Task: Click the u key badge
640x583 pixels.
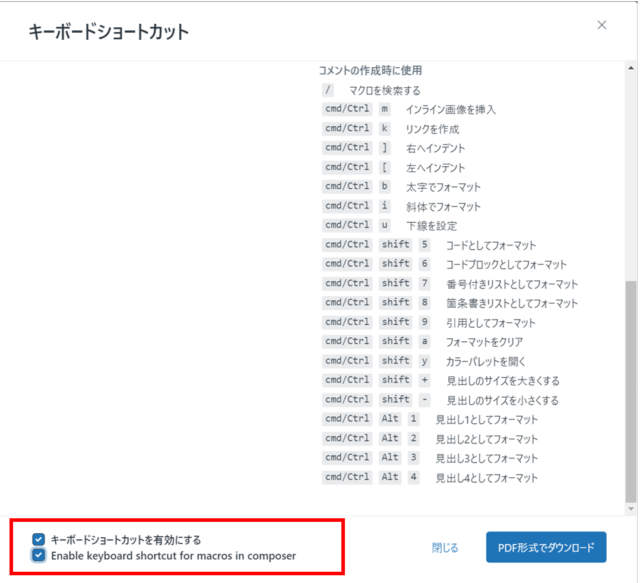Action: click(x=384, y=225)
